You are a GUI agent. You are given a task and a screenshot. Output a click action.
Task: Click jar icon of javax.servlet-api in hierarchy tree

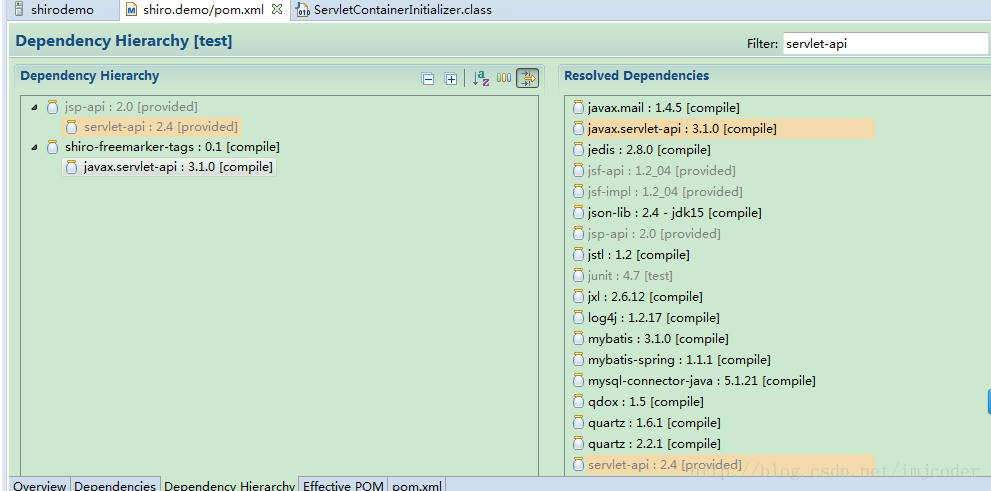point(71,167)
